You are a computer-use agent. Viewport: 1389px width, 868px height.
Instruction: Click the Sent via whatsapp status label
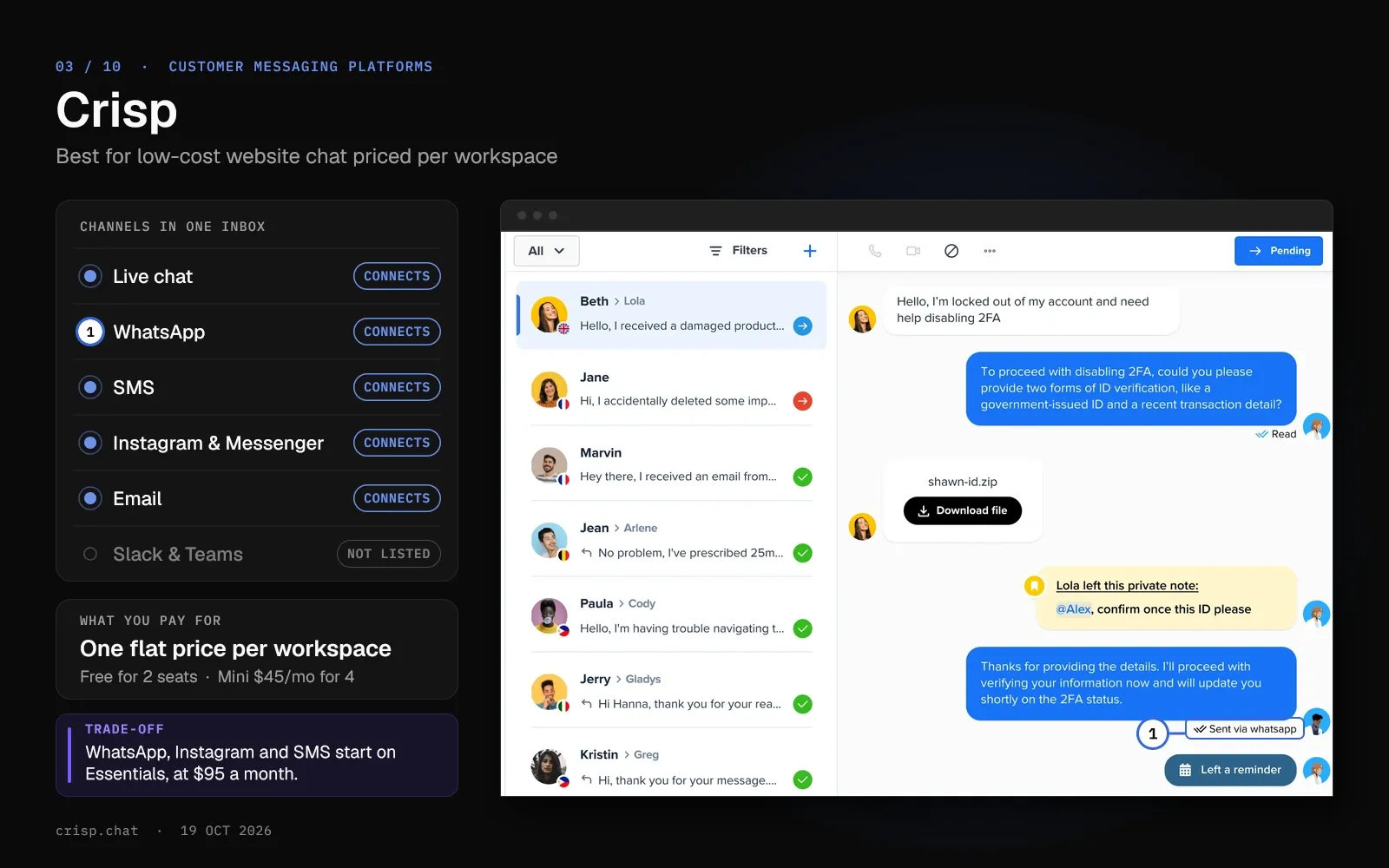1245,729
